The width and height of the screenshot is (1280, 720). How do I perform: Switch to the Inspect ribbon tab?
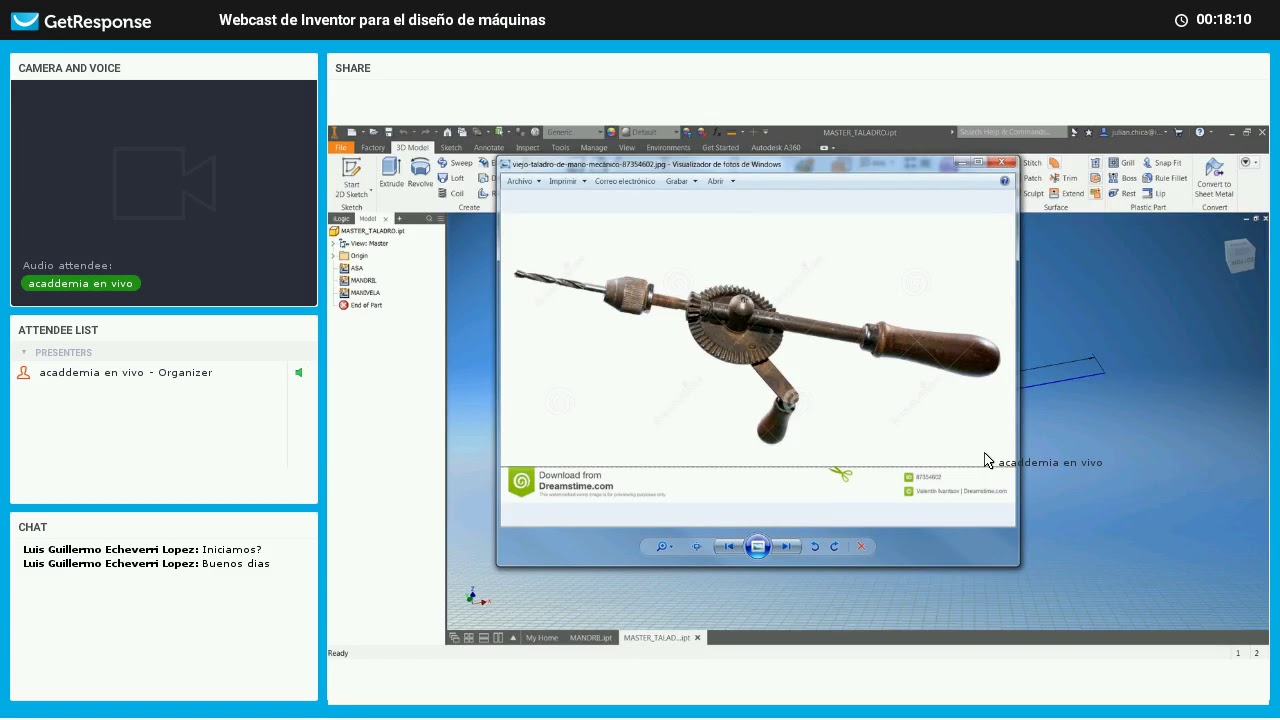[527, 148]
